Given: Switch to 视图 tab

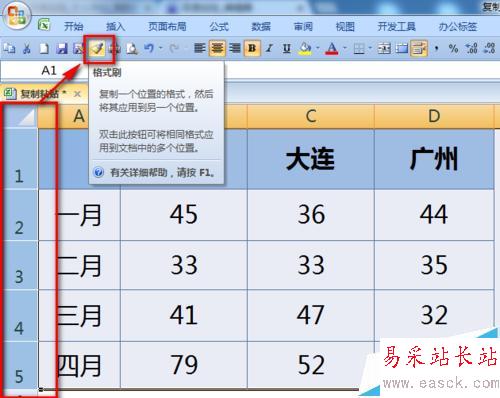Looking at the screenshot, I should [345, 26].
